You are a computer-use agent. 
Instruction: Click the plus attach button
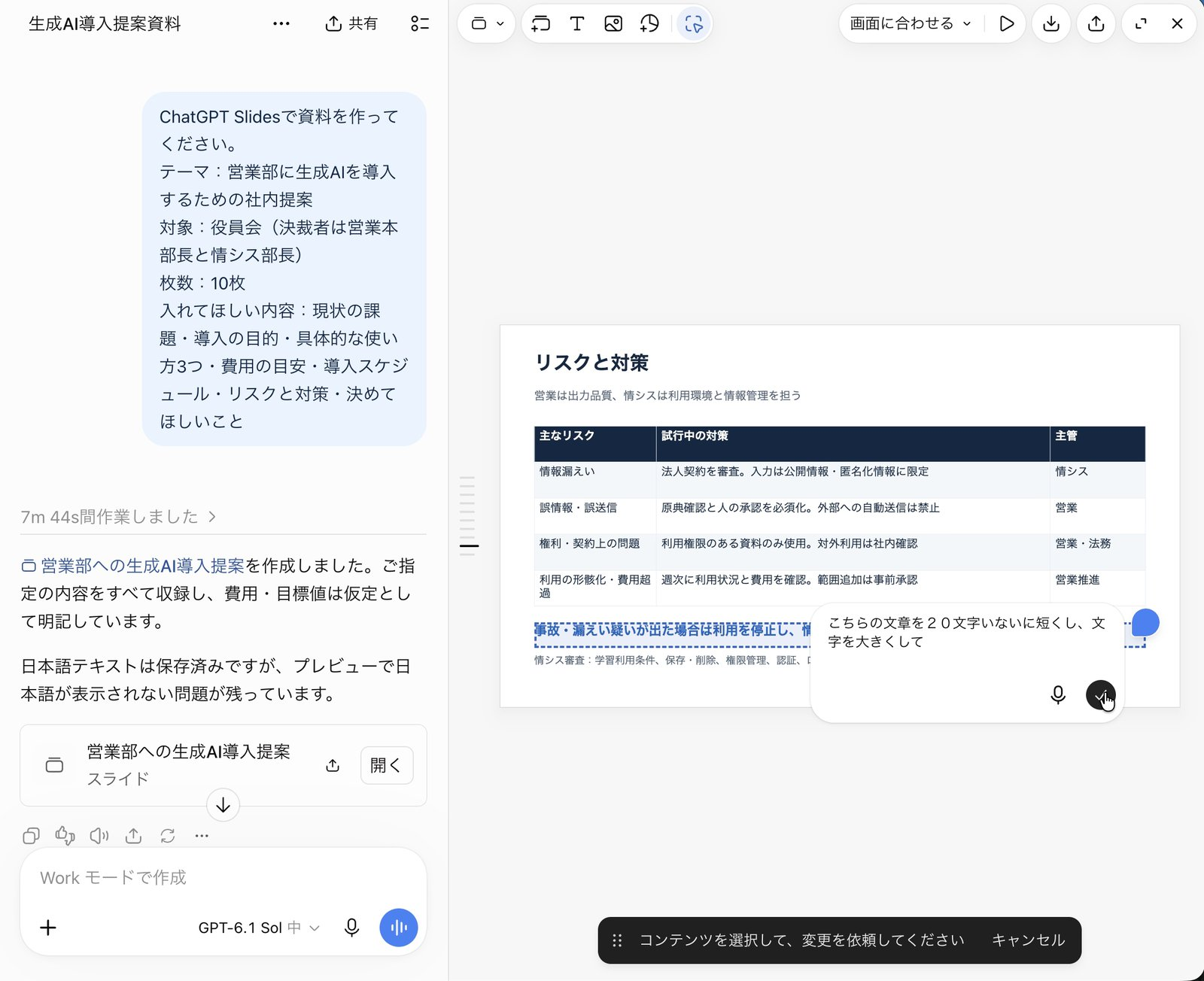48,928
